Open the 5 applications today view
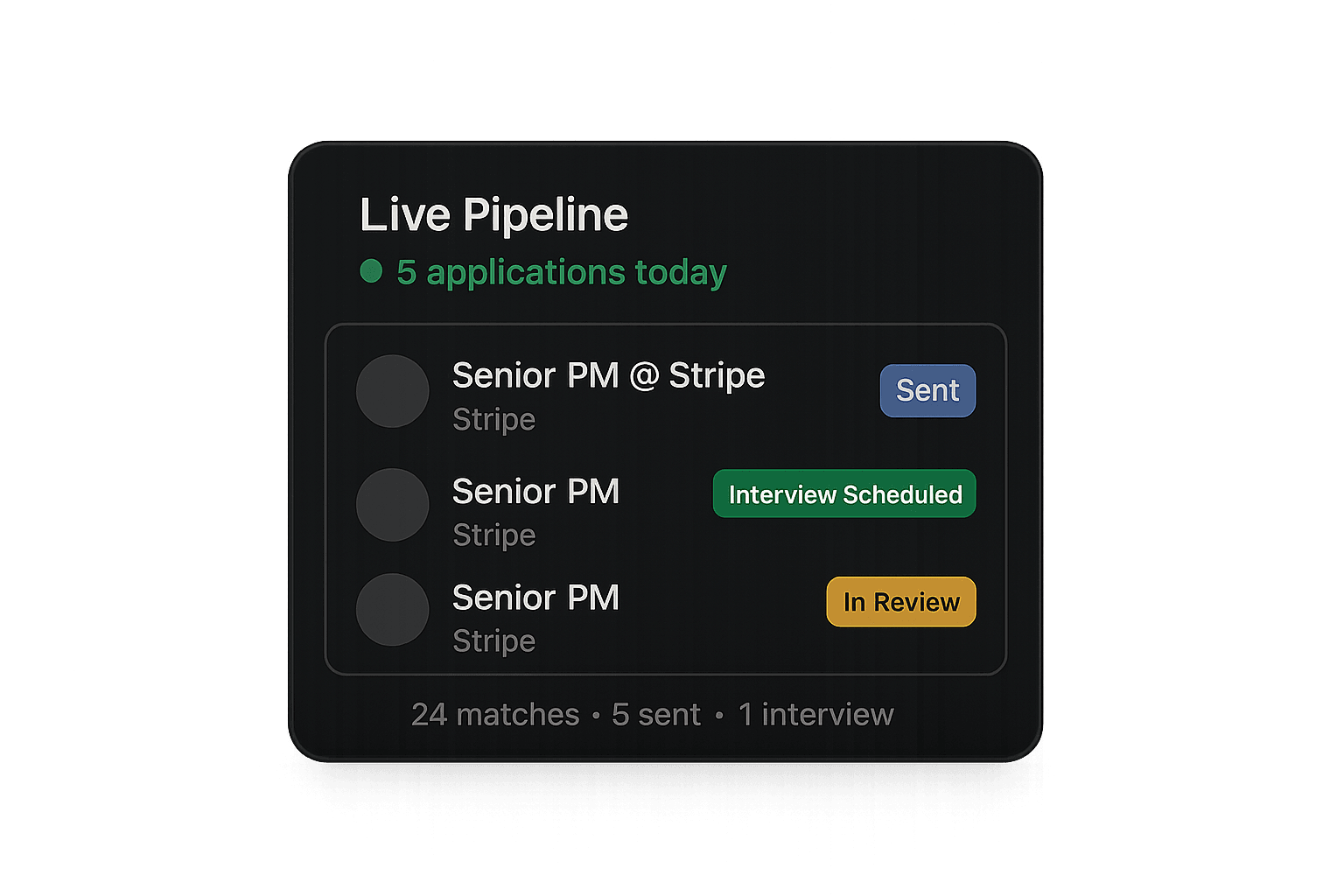1344x896 pixels. (560, 272)
